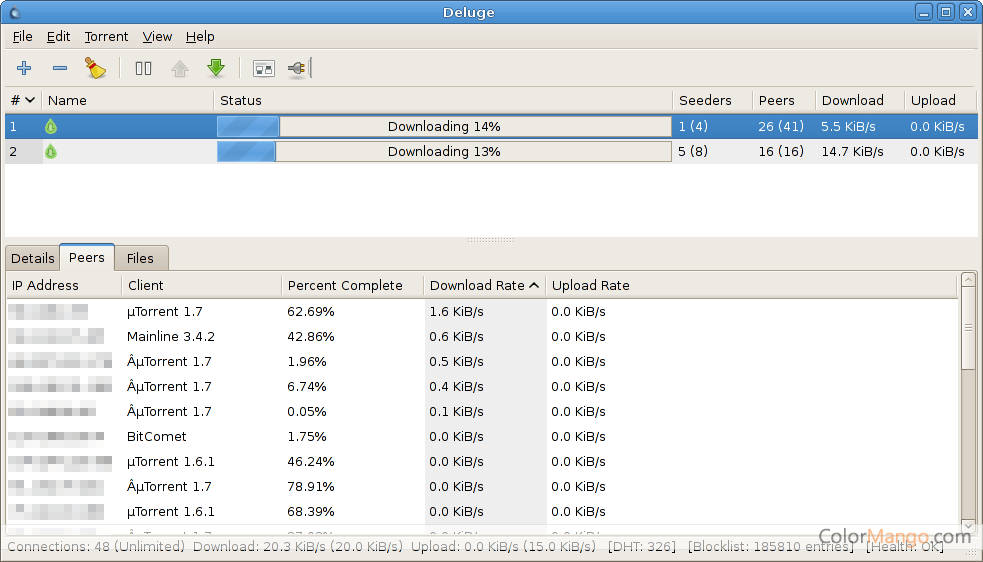Open the Torrent menu
The height and width of the screenshot is (562, 983).
coord(106,36)
